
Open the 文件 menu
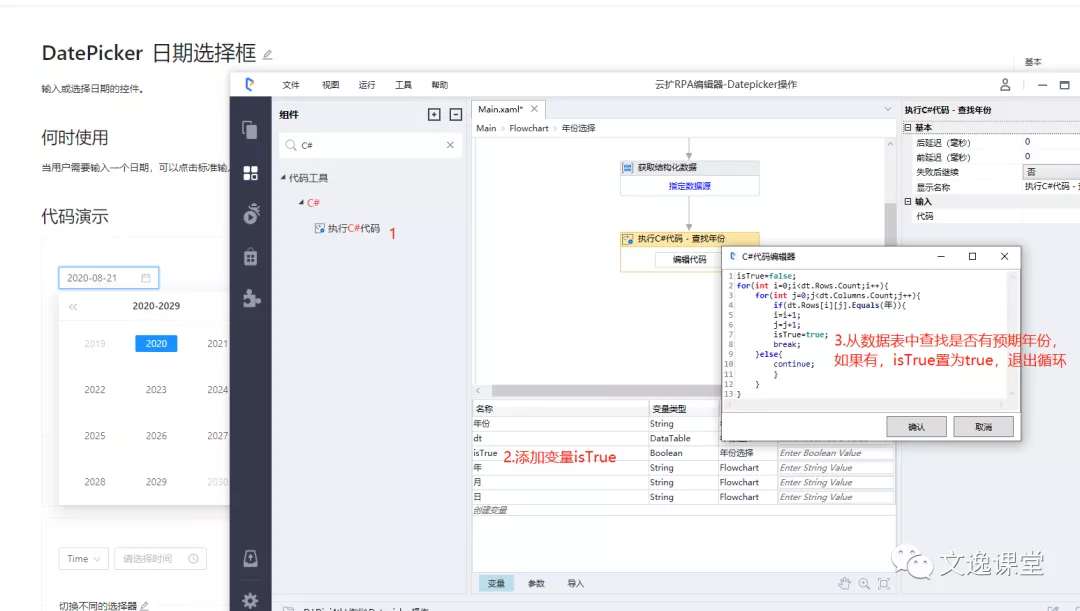pyautogui.click(x=291, y=85)
